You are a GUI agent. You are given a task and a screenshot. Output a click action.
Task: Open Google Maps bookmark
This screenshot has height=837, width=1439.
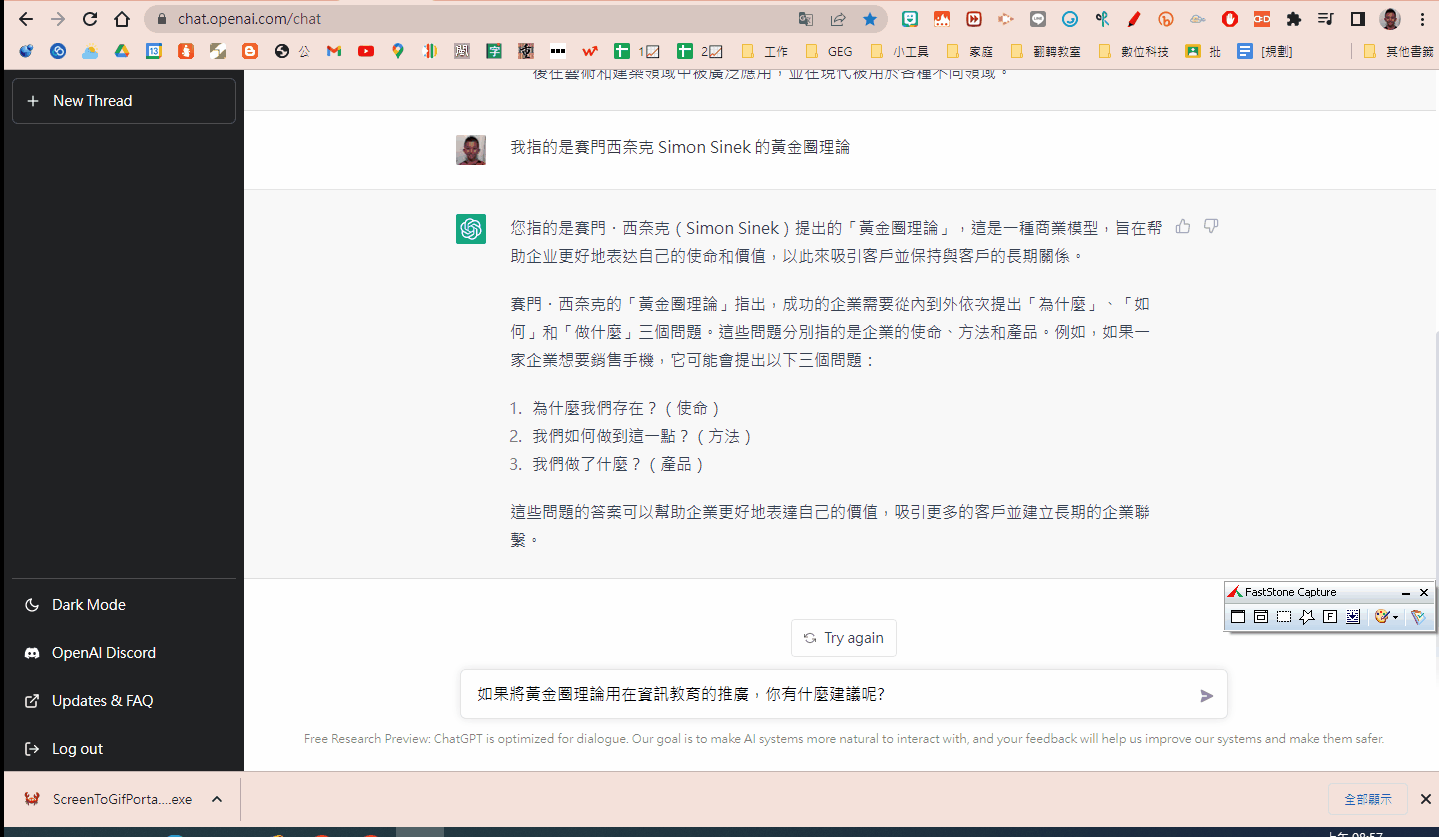point(398,51)
